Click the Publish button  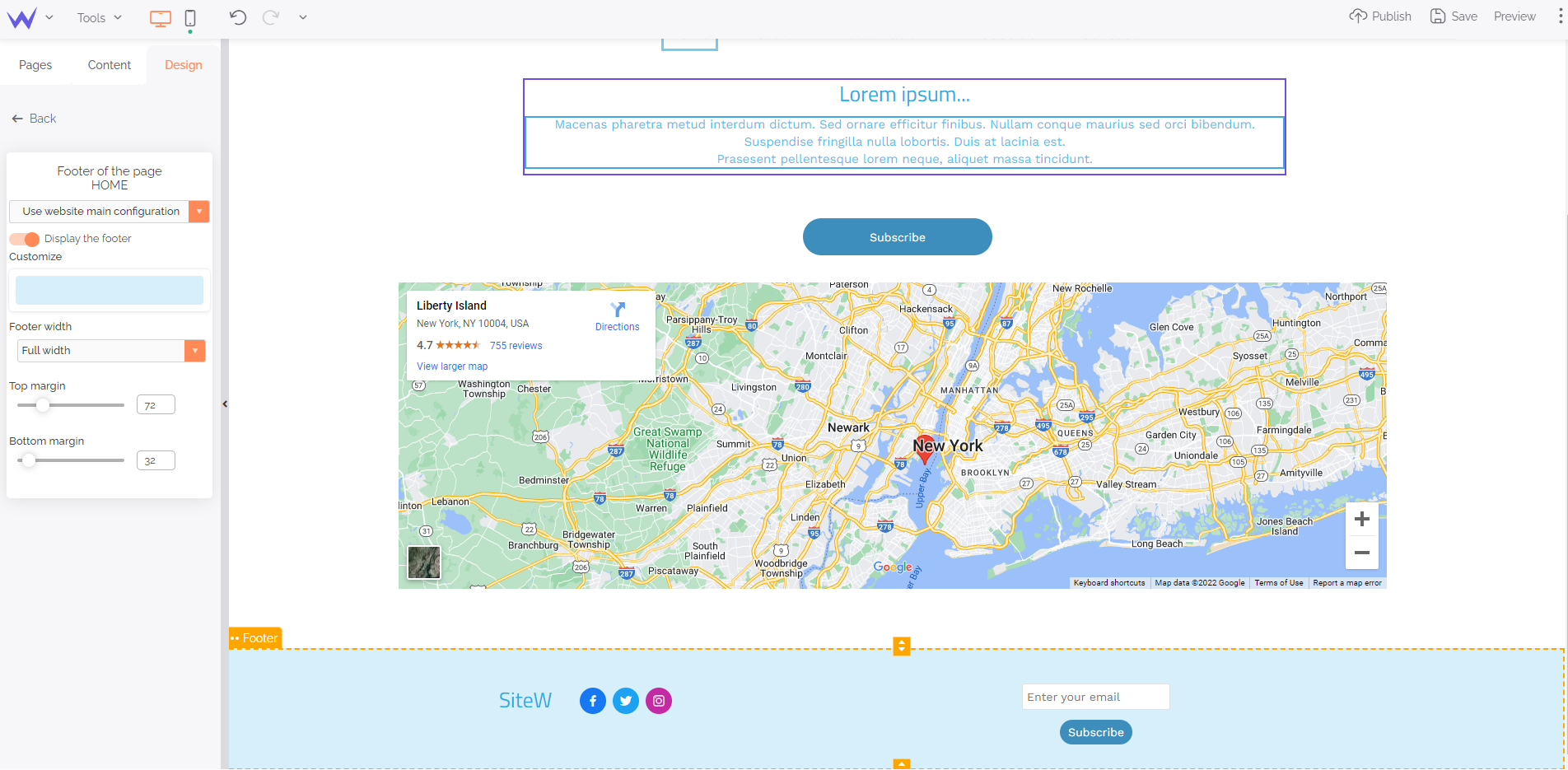[1380, 16]
